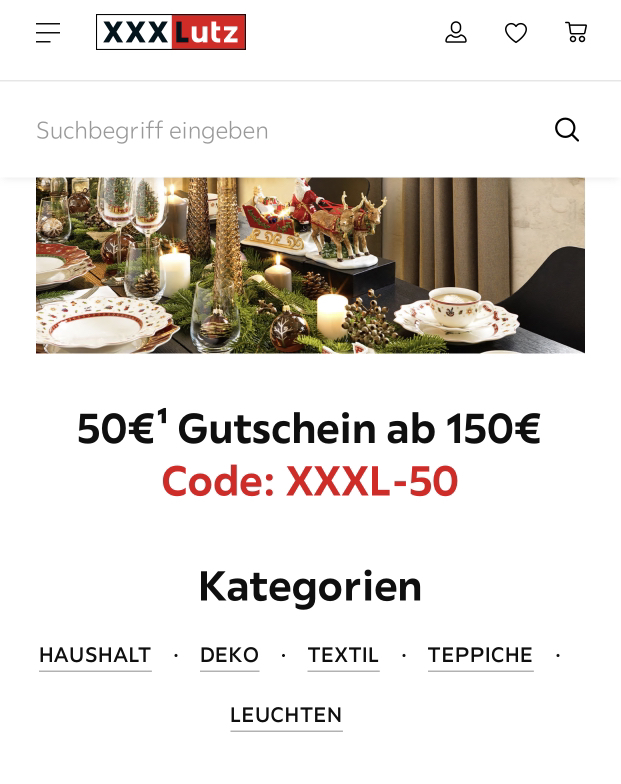The height and width of the screenshot is (784, 621).
Task: Select the HAUSHALT category
Action: pyautogui.click(x=95, y=655)
